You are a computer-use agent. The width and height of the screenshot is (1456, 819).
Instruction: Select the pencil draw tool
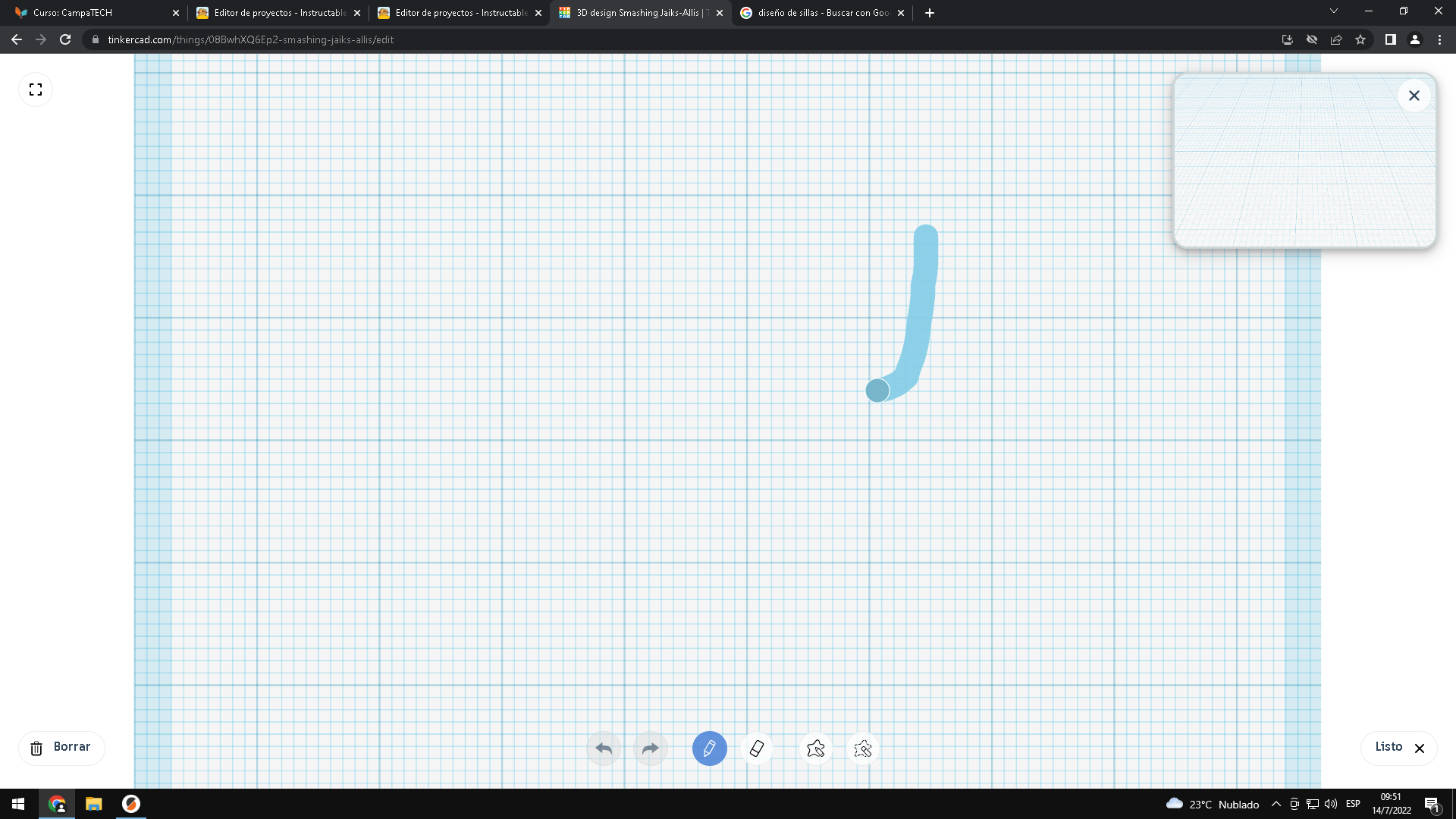pyautogui.click(x=709, y=748)
